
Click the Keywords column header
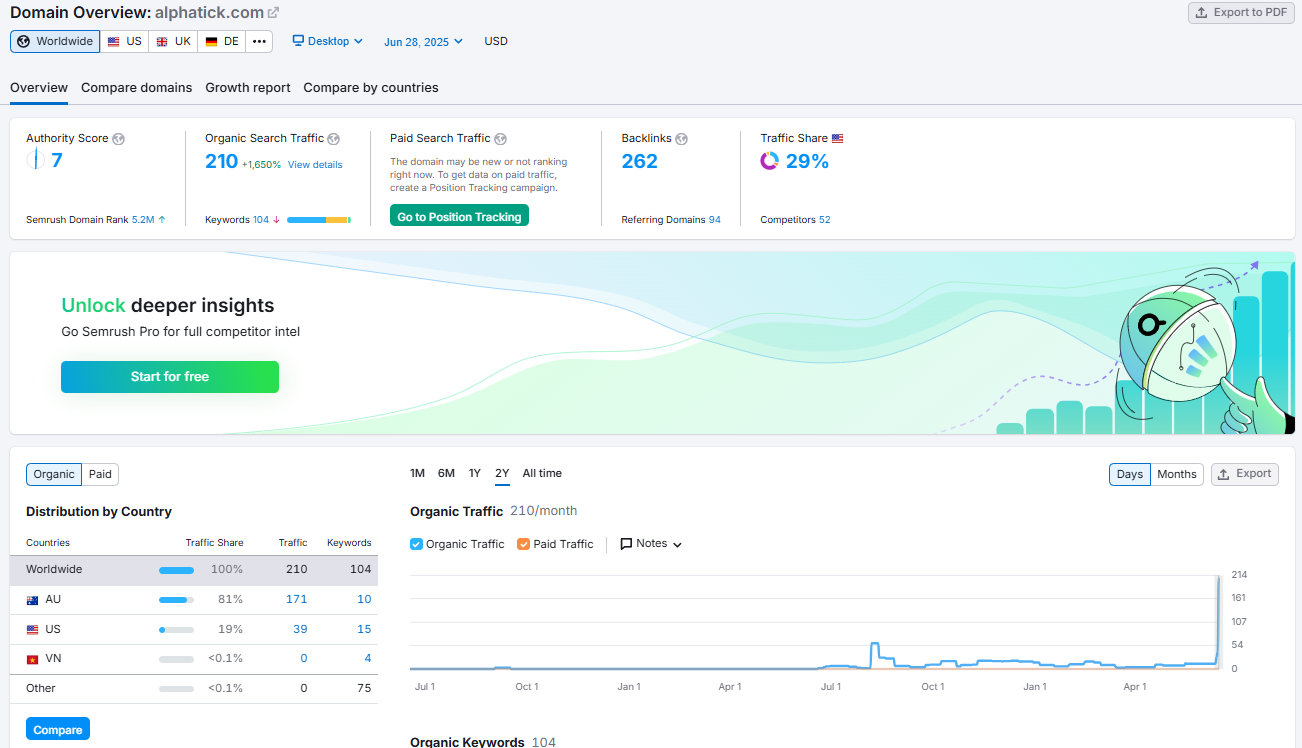click(x=349, y=543)
